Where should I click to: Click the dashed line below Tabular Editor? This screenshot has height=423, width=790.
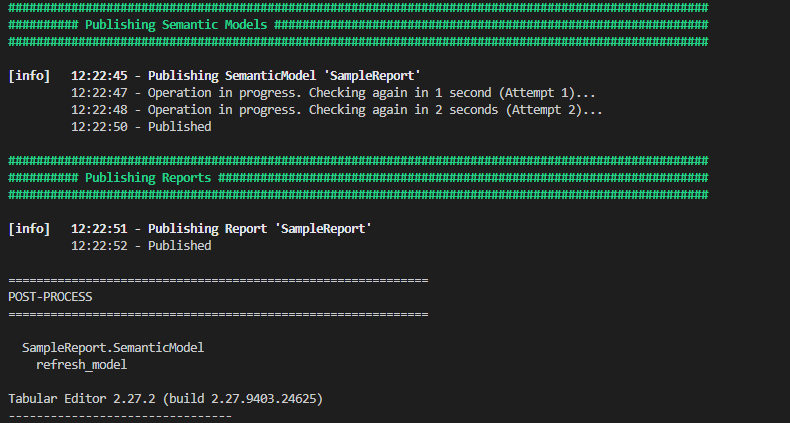coord(119,415)
